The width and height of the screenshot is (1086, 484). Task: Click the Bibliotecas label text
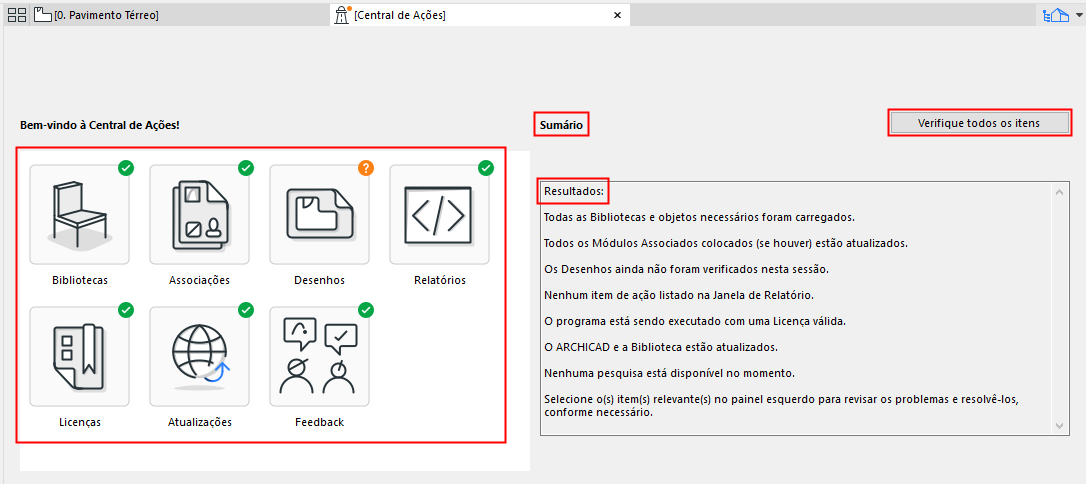coord(80,280)
